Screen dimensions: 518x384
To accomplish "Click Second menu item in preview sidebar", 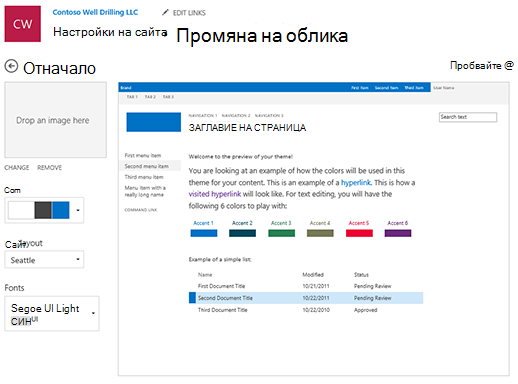I will click(147, 166).
